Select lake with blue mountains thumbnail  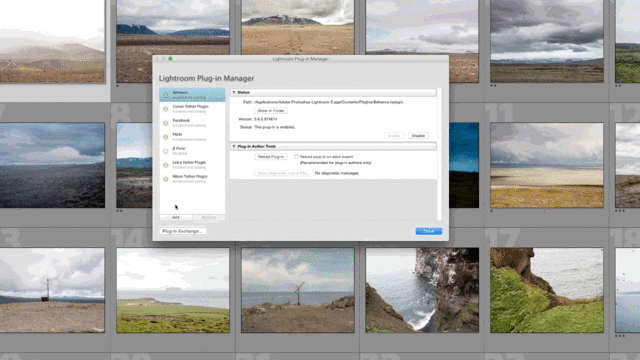coord(173,27)
